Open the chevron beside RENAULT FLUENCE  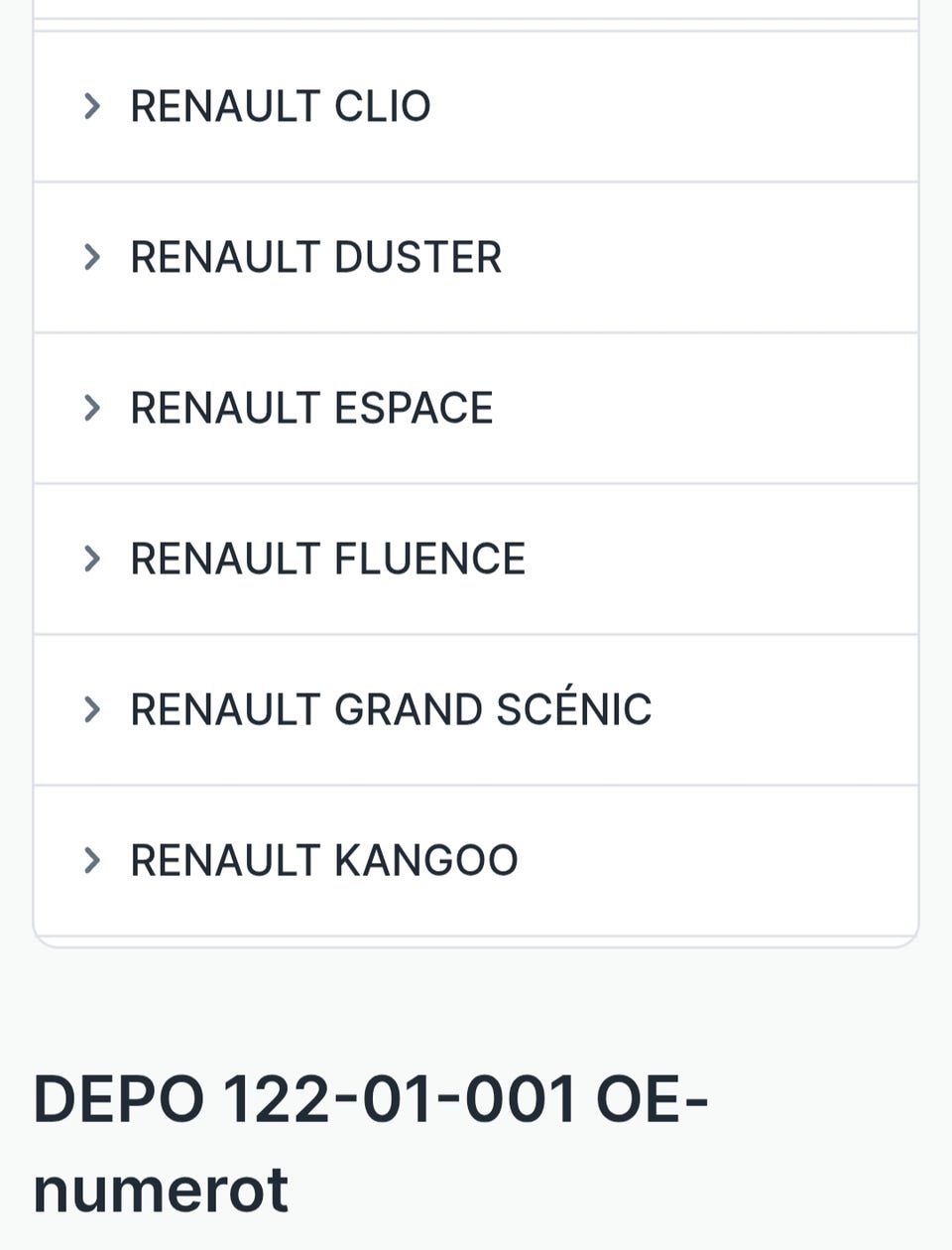92,559
